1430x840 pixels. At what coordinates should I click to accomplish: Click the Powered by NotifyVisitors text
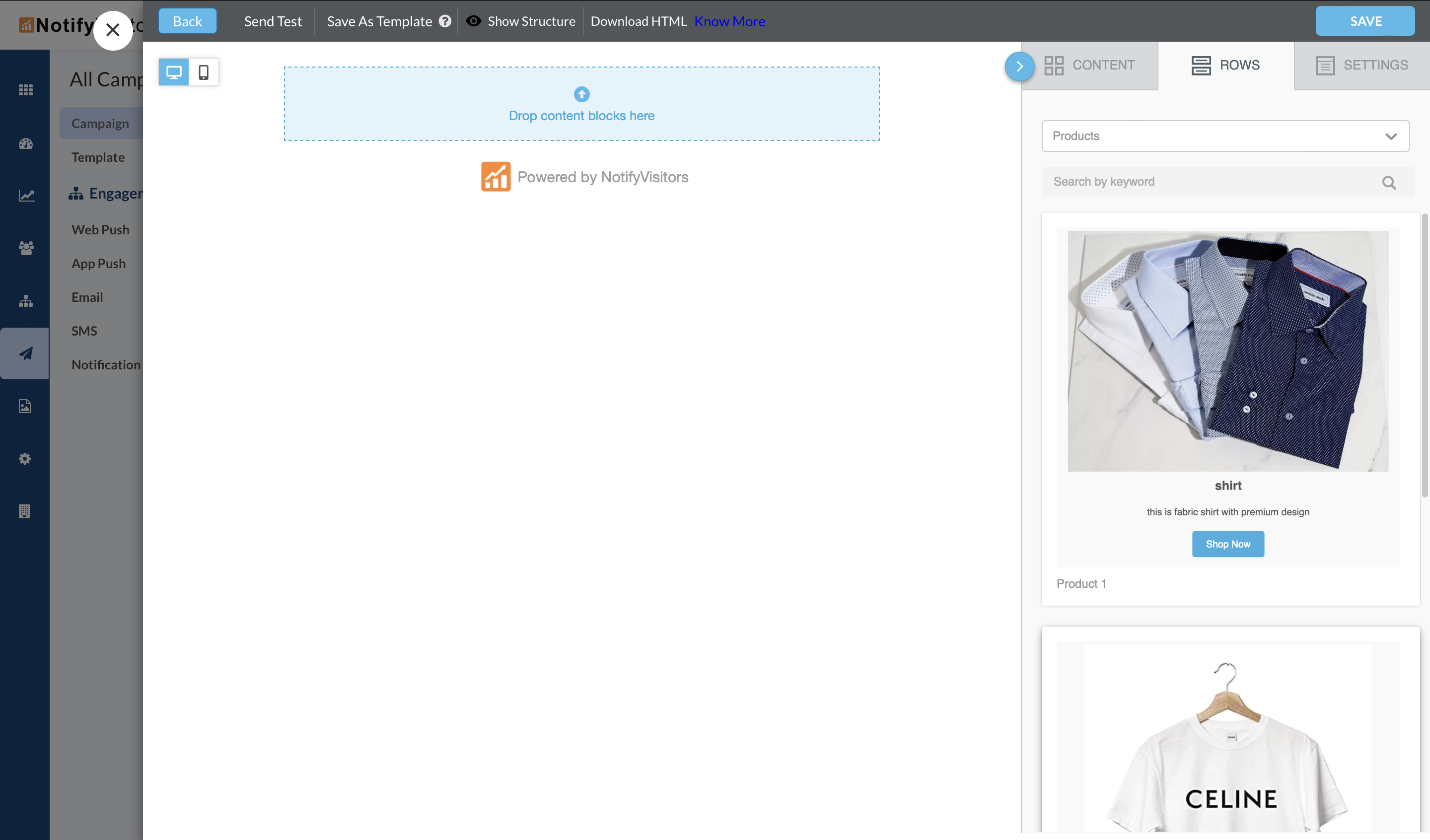click(603, 177)
